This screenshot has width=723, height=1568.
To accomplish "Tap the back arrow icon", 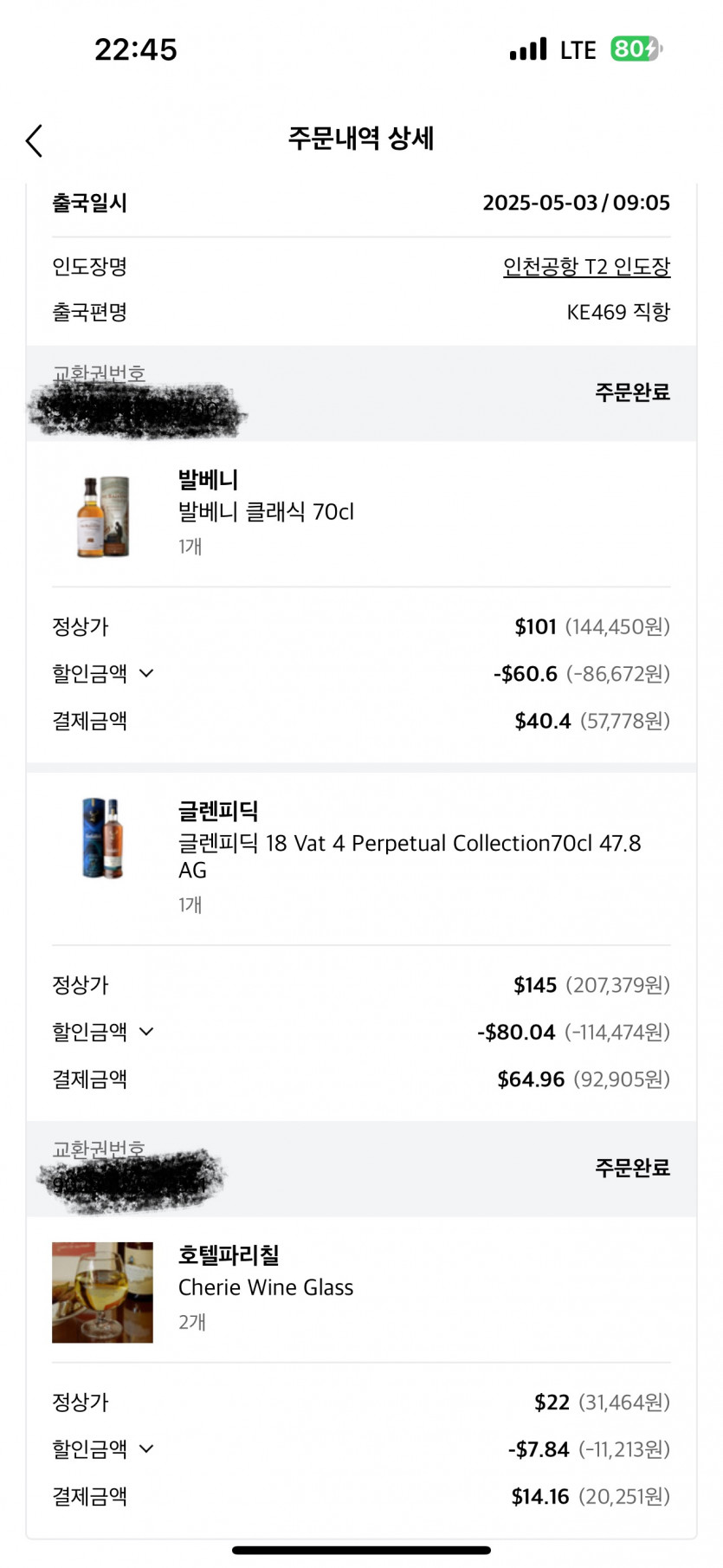I will (35, 140).
